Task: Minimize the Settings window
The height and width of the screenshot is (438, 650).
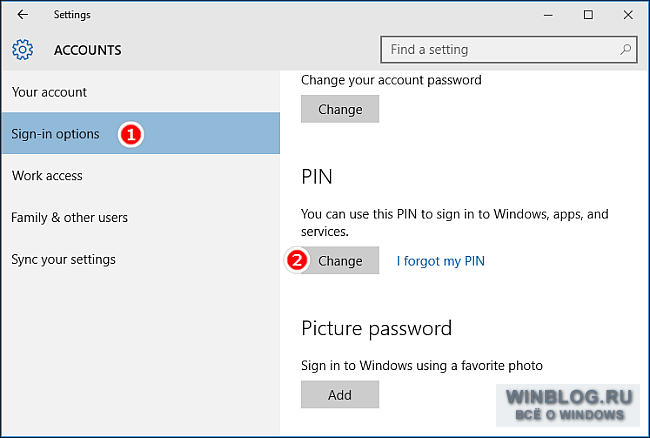Action: (548, 15)
